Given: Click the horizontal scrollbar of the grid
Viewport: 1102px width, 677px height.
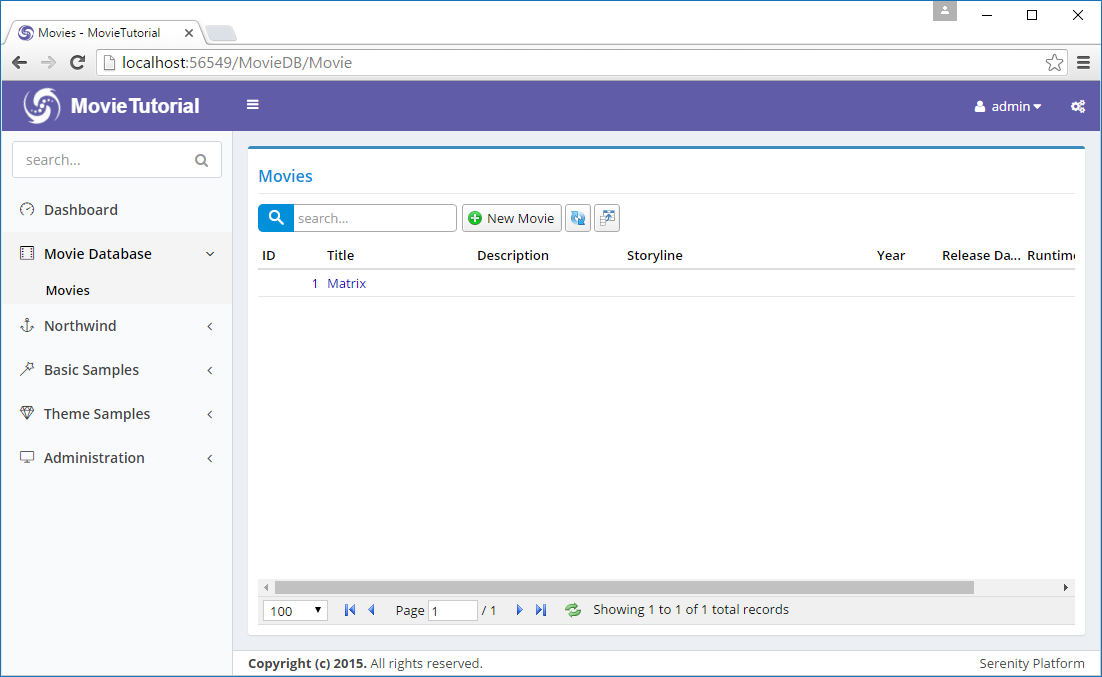Looking at the screenshot, I should point(624,588).
